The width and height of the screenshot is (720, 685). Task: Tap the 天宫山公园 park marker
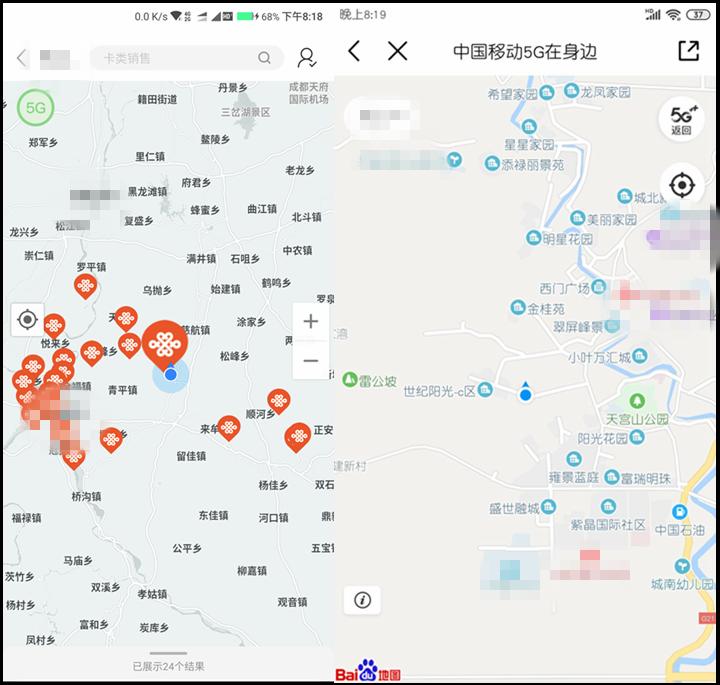coord(636,401)
